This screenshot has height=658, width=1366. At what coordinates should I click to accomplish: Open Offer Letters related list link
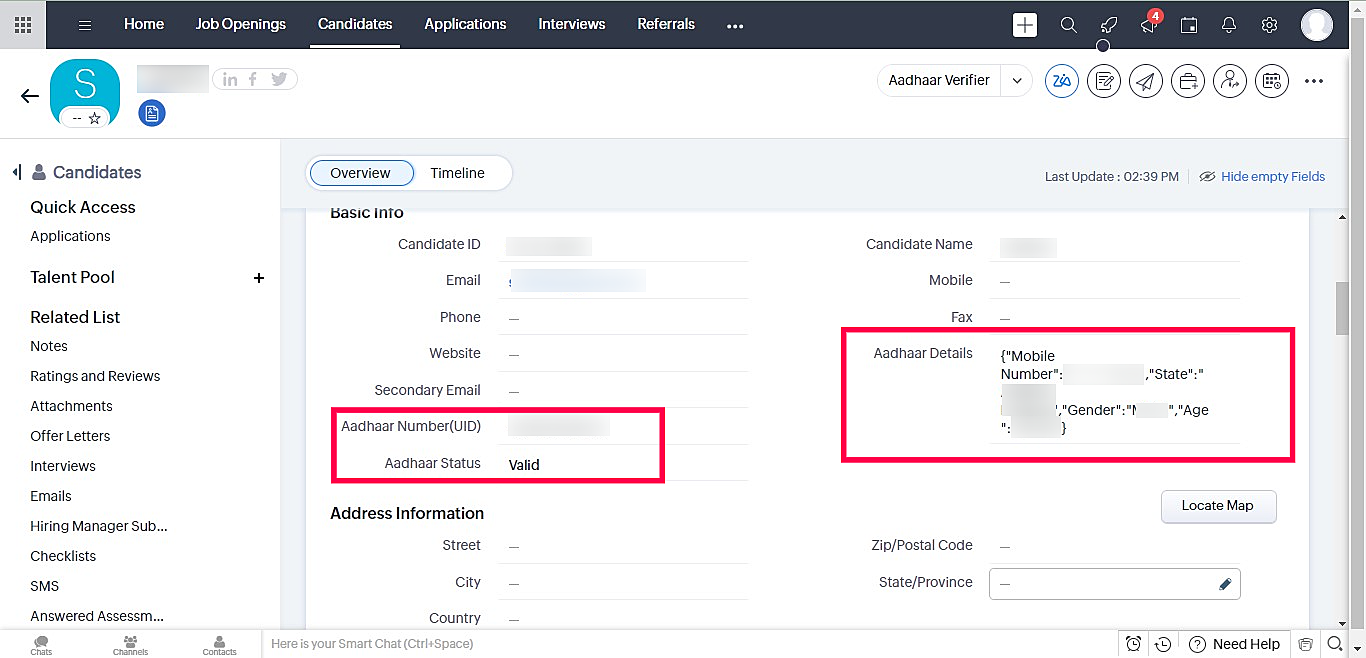[x=70, y=436]
